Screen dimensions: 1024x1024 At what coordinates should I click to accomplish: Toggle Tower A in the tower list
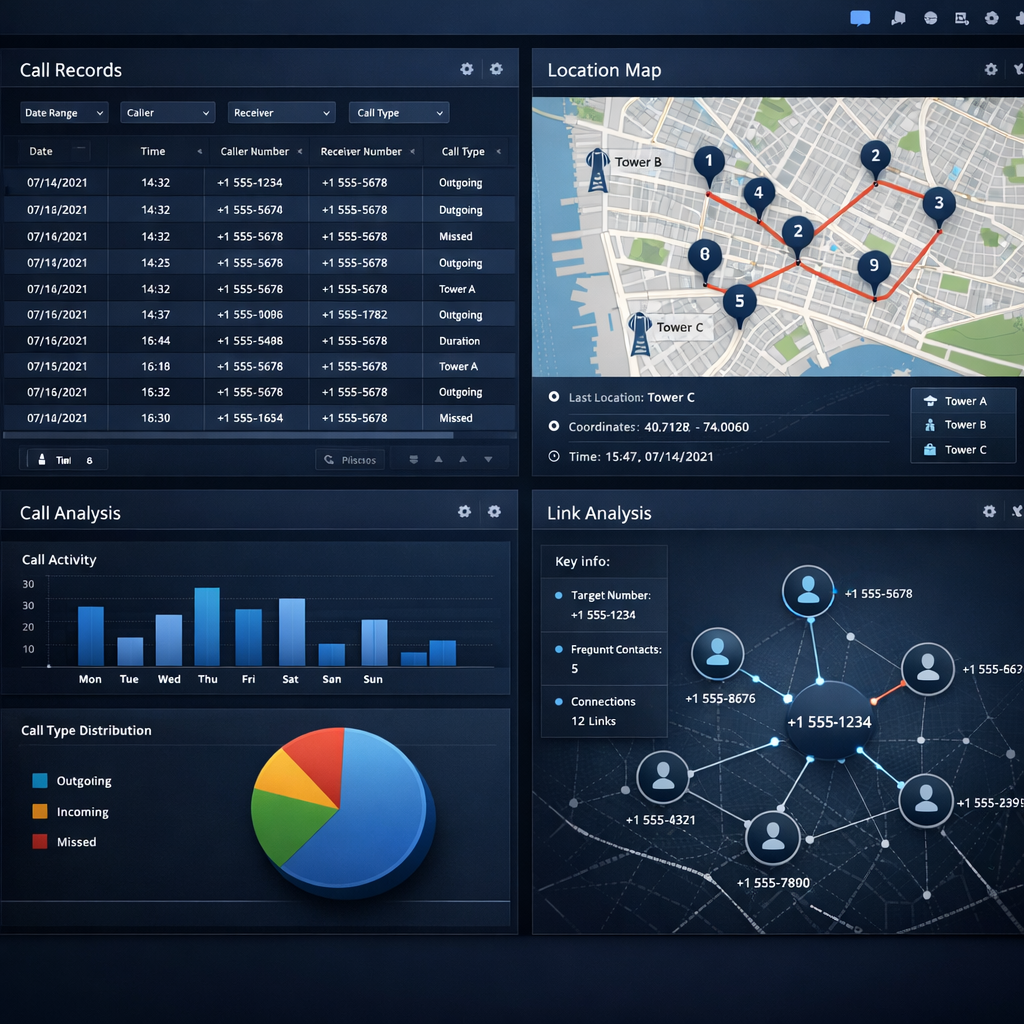pyautogui.click(x=963, y=400)
